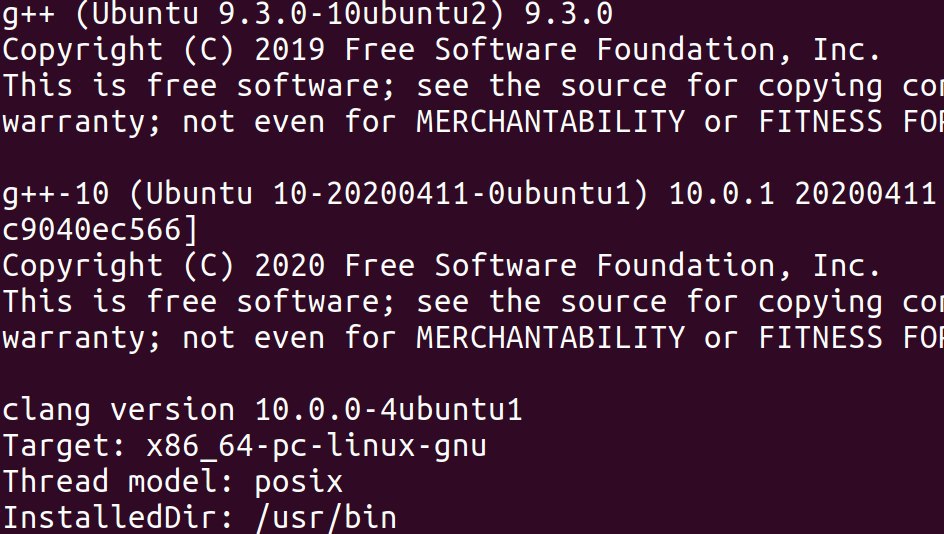
Task: Click the 'g++-10 (Ubuntu 10-20200411-0ubuntu1)' line
Action: pyautogui.click(x=472, y=194)
